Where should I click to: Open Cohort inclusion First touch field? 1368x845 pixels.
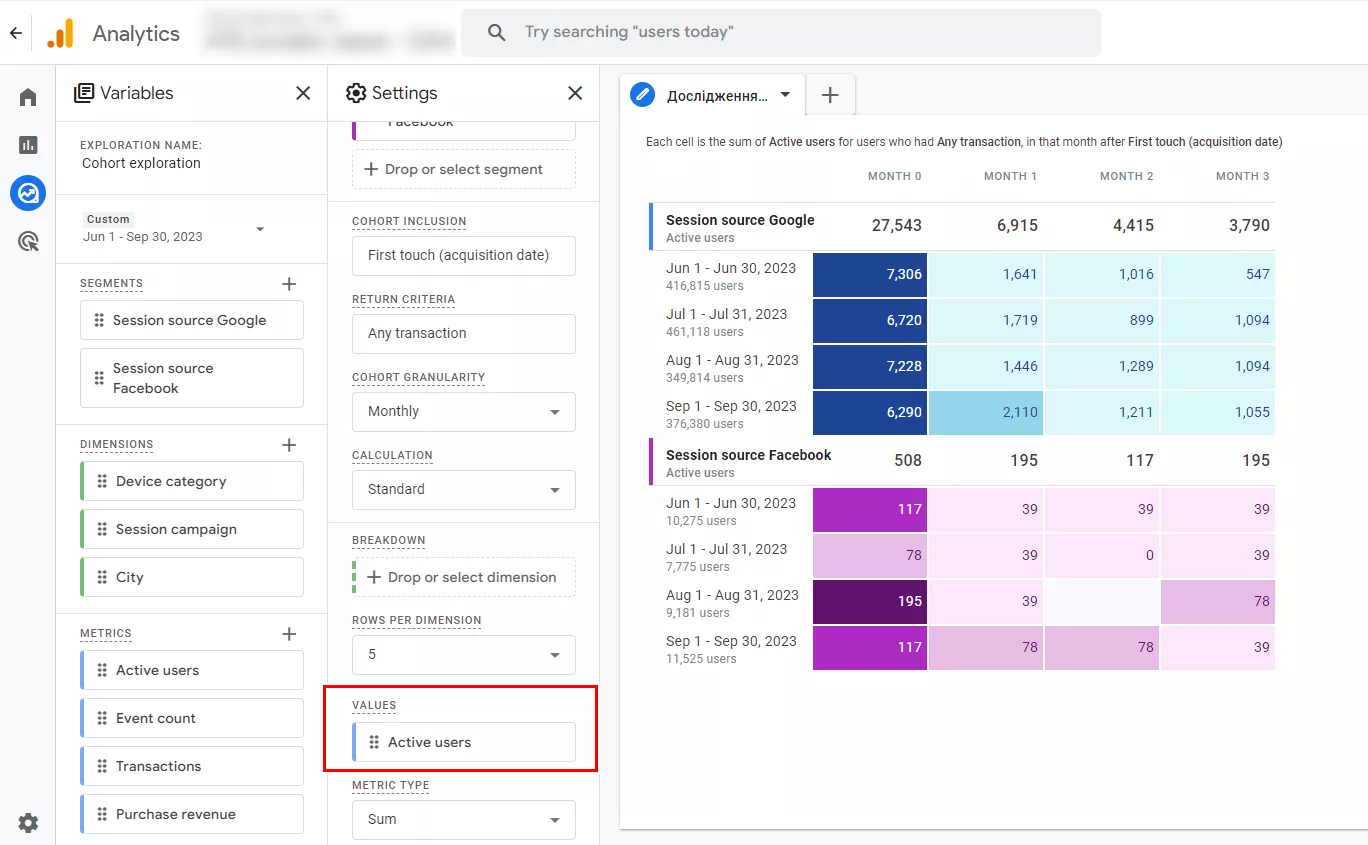pyautogui.click(x=464, y=256)
